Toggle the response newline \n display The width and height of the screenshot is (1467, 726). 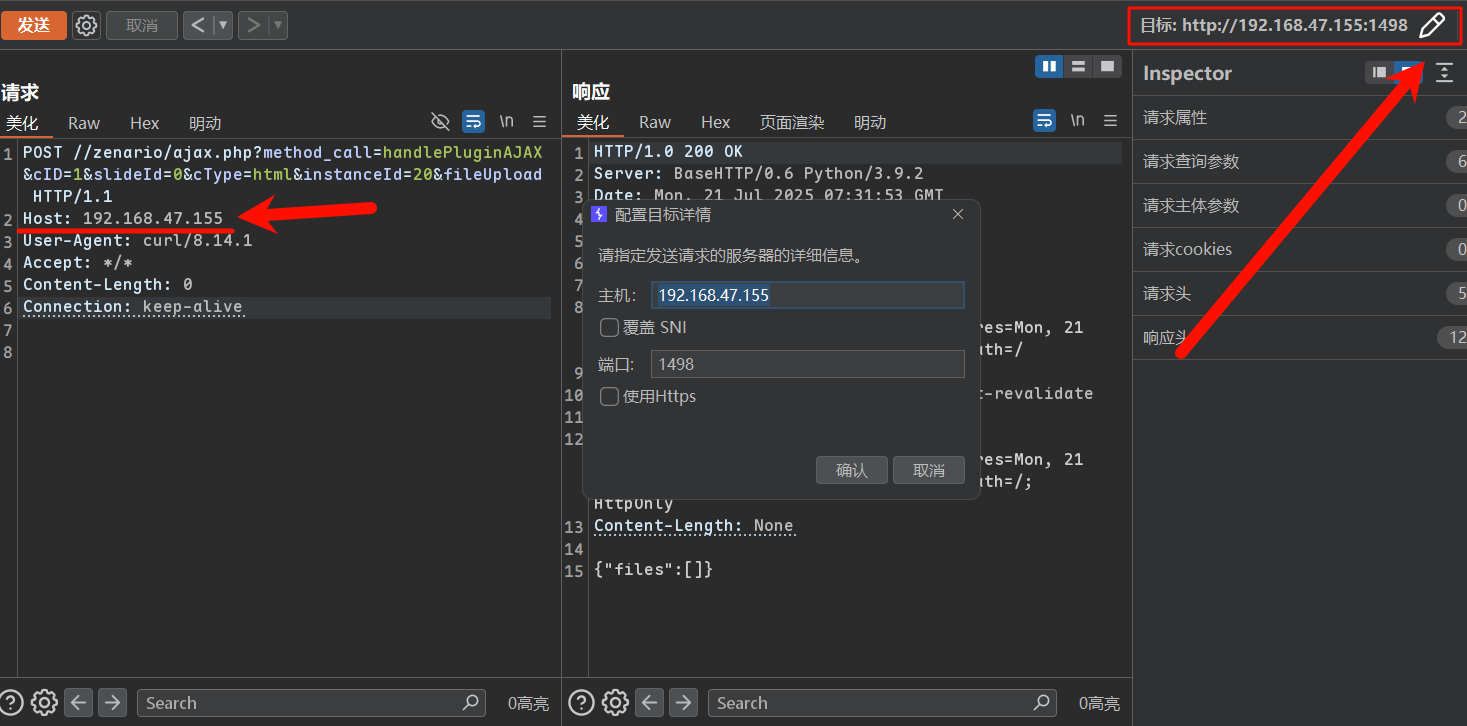(x=1077, y=121)
